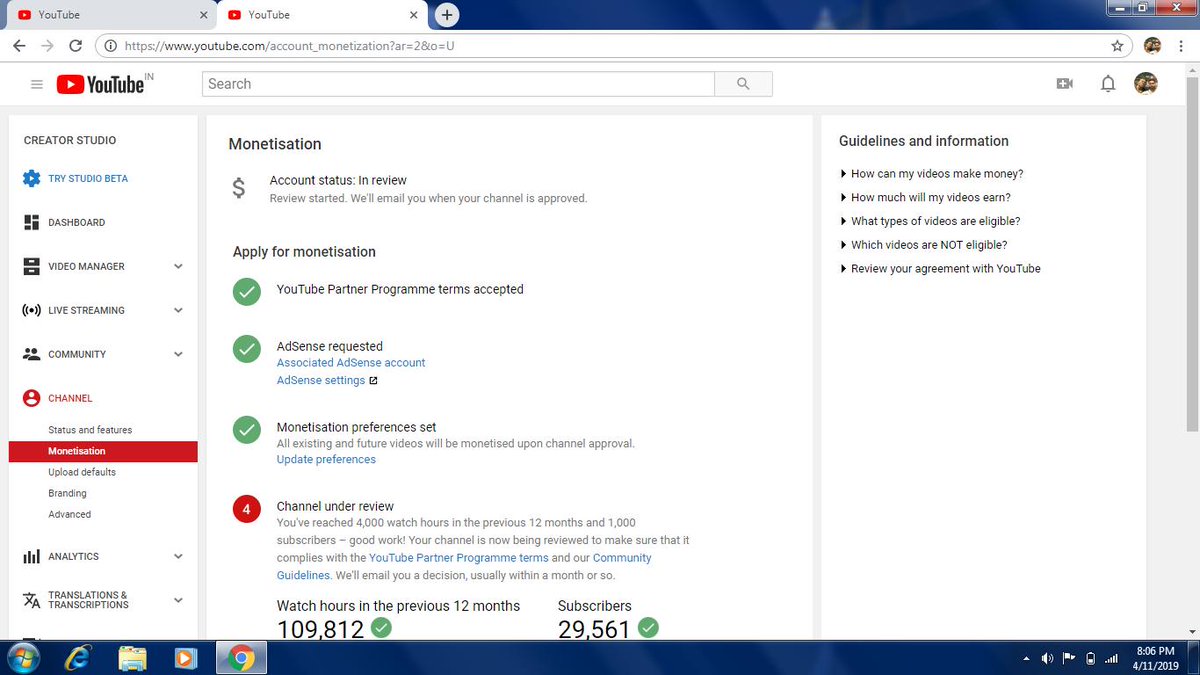Open YouTube Partner Programme terms link
Viewport: 1200px width, 675px height.
pyautogui.click(x=459, y=558)
